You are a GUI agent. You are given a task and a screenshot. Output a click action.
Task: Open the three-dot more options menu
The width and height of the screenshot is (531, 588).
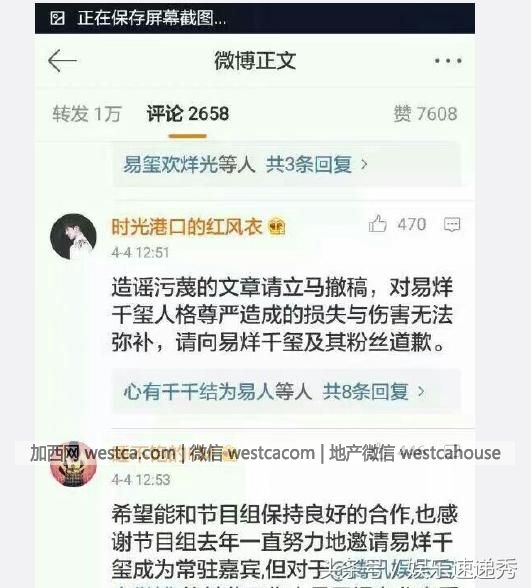click(x=448, y=61)
